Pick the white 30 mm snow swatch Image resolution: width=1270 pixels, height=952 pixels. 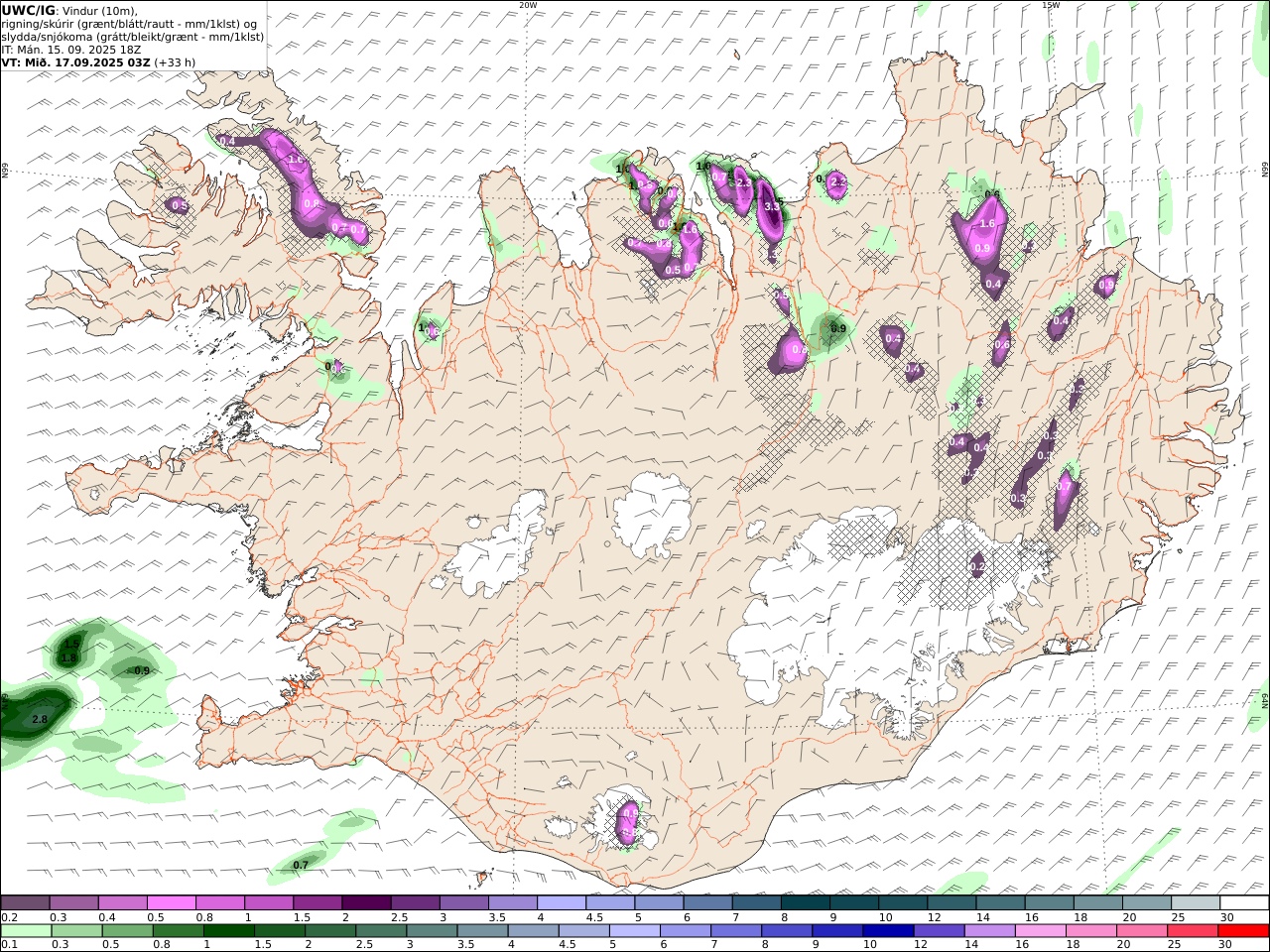(x=1242, y=902)
